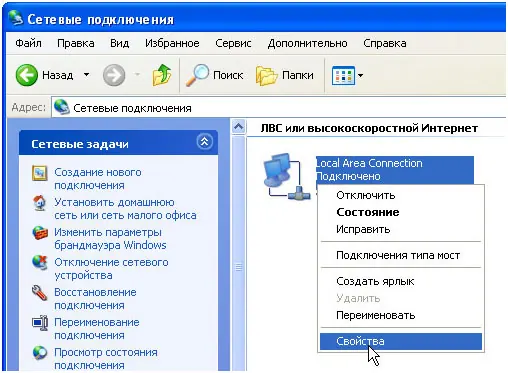The image size is (508, 373).
Task: Click the repair connection wrench icon
Action: click(40, 293)
